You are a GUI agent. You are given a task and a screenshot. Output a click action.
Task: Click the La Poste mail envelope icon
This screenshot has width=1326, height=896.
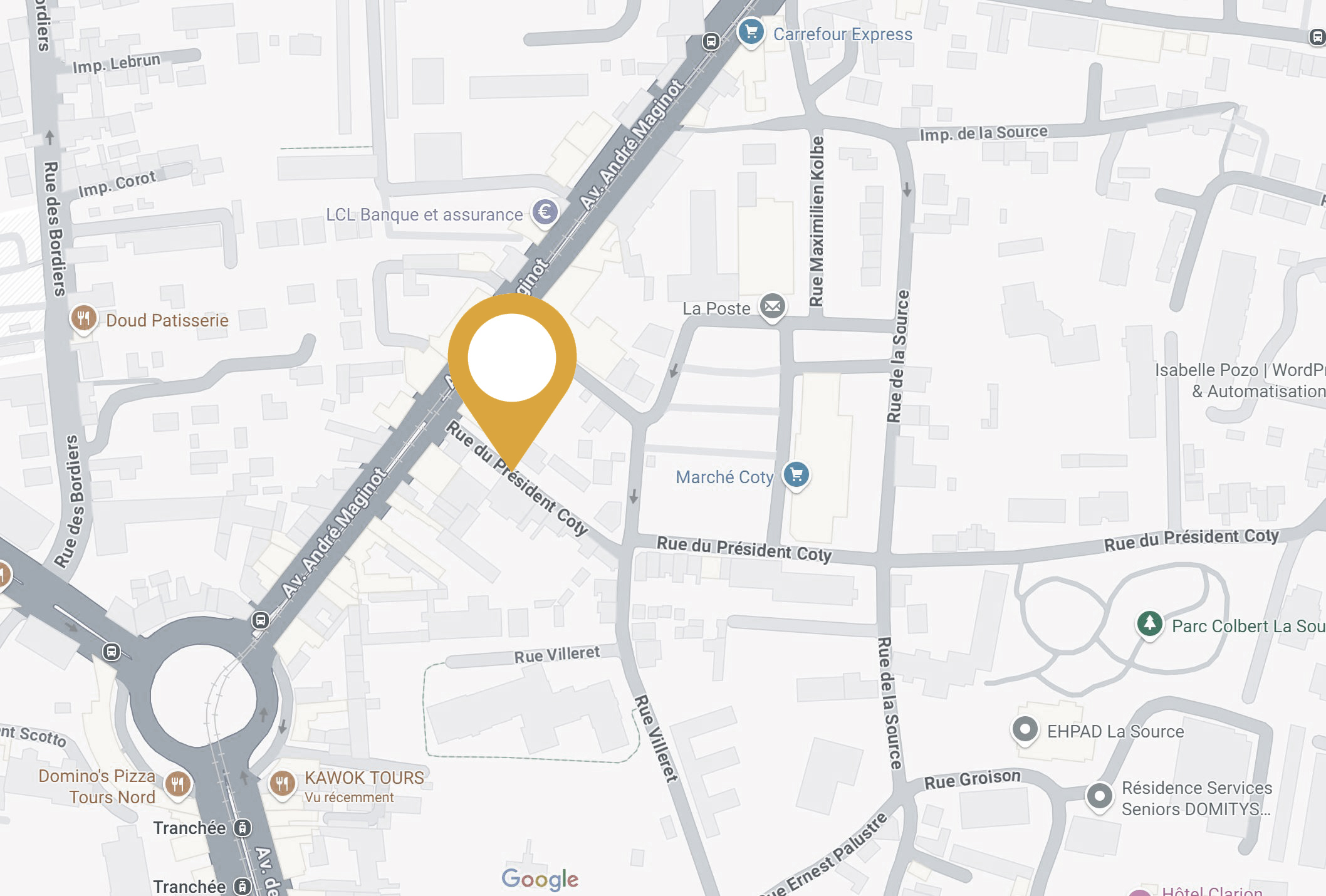(x=773, y=307)
